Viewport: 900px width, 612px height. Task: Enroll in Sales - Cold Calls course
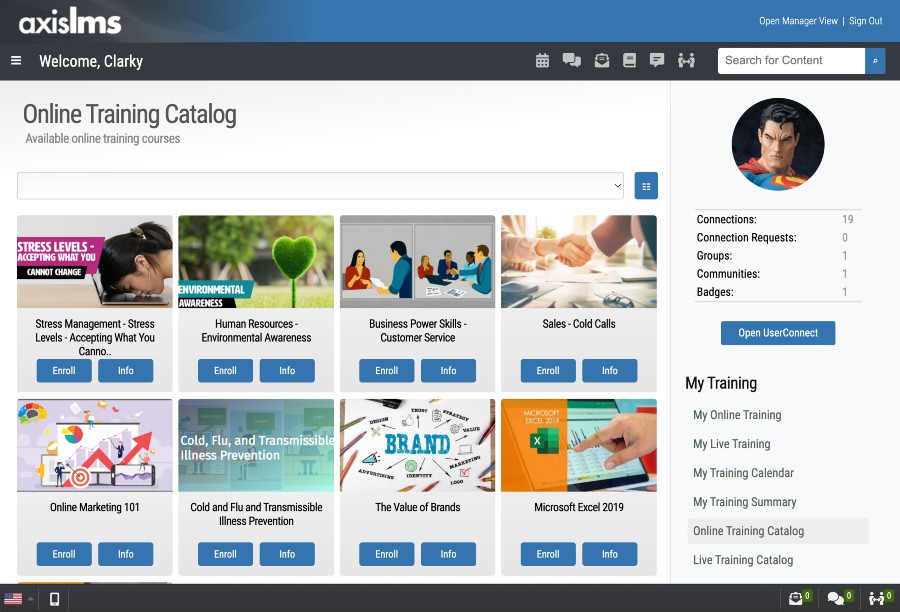pos(548,371)
